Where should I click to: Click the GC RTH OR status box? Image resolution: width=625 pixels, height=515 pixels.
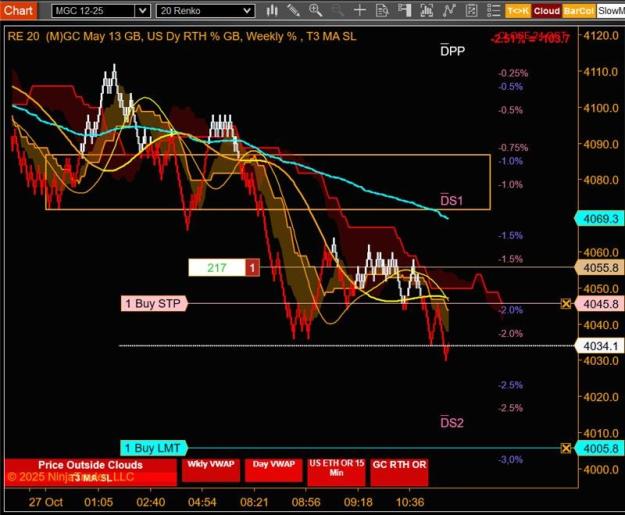(399, 472)
